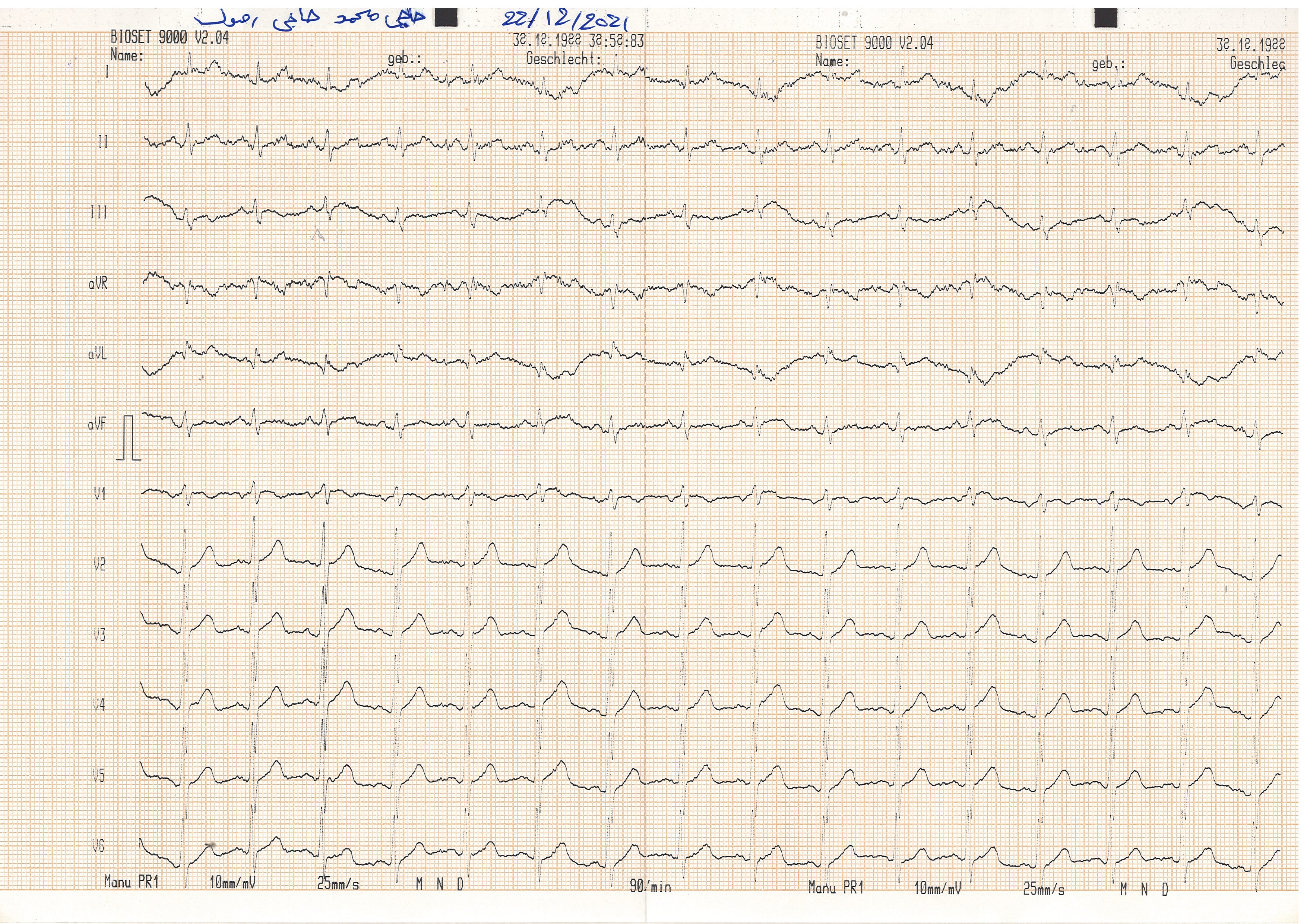Click the left 25mm/s speed text
The width and height of the screenshot is (1307, 924).
click(338, 884)
